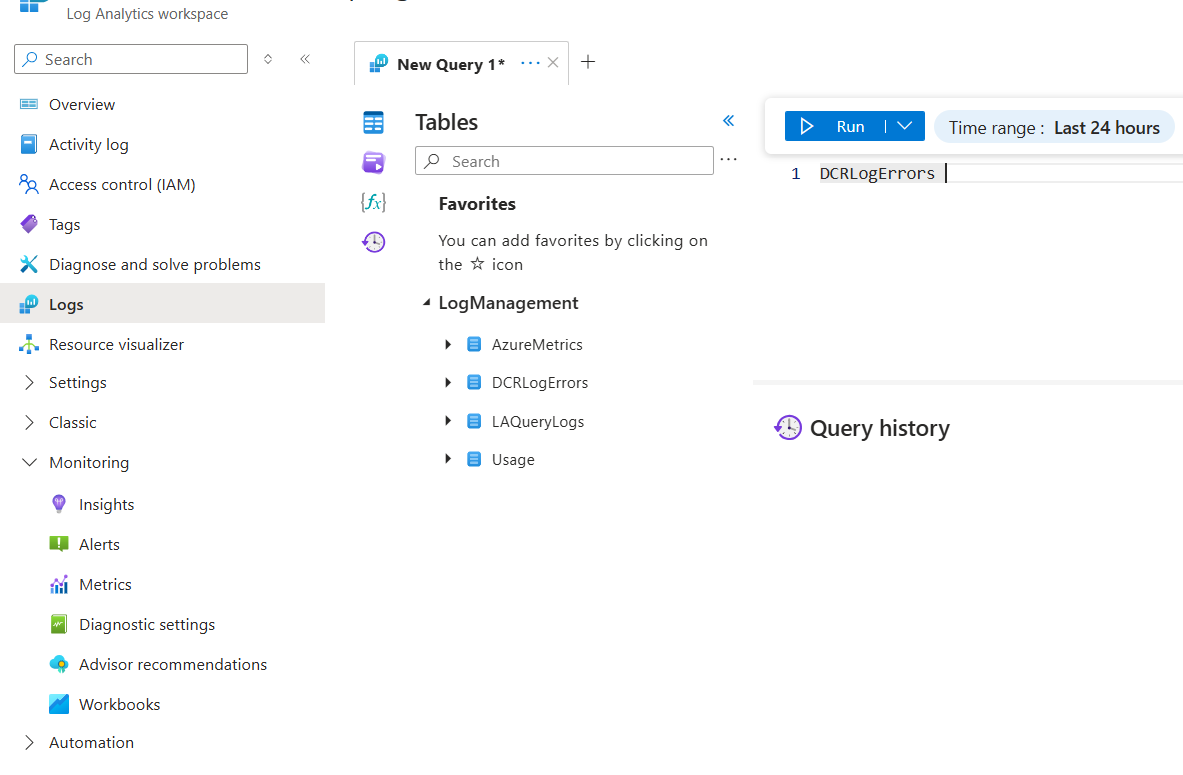This screenshot has width=1183, height=775.
Task: Expand the Classic section
Action: coord(29,423)
